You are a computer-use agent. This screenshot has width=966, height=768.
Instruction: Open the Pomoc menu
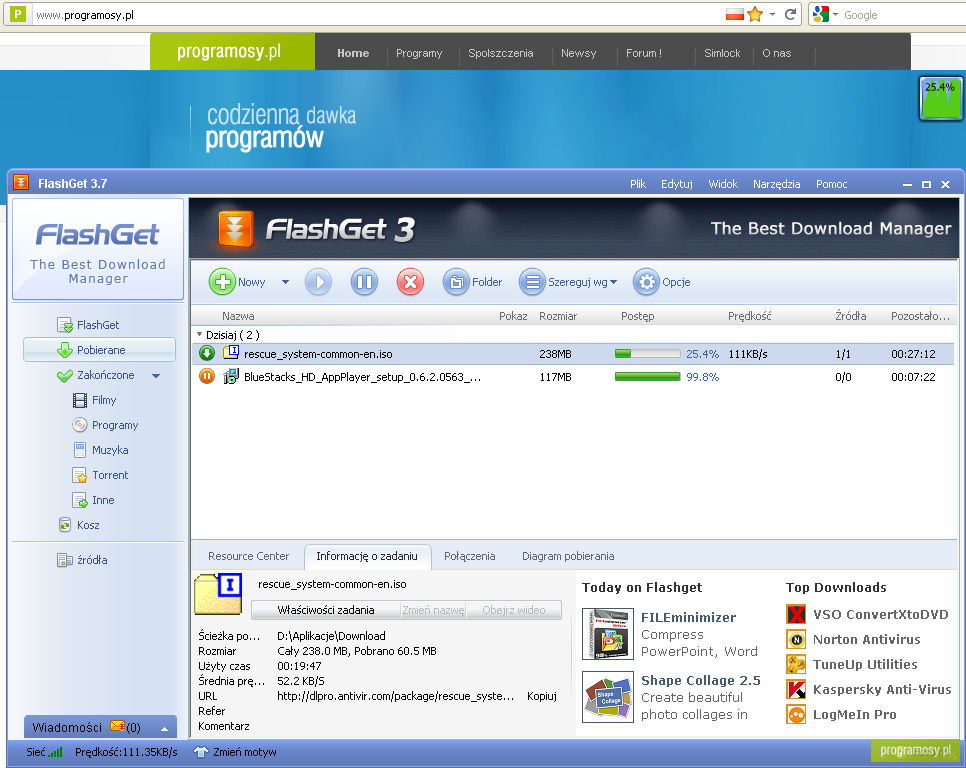831,184
